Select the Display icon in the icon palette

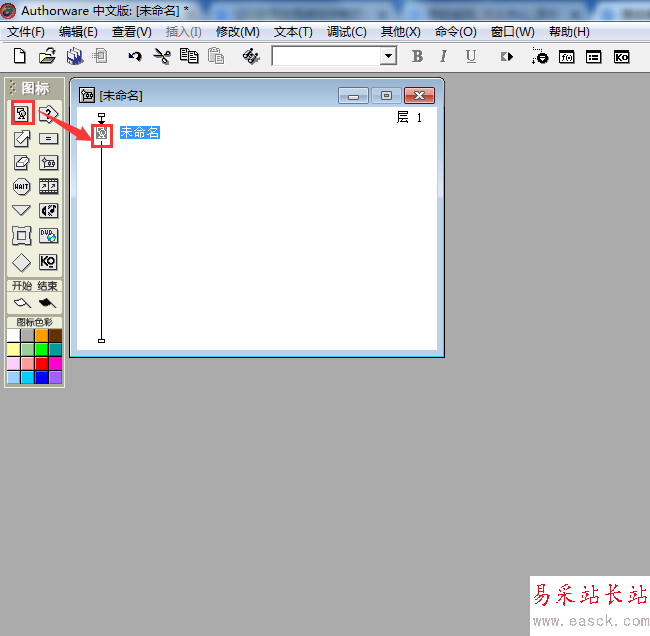coord(22,113)
